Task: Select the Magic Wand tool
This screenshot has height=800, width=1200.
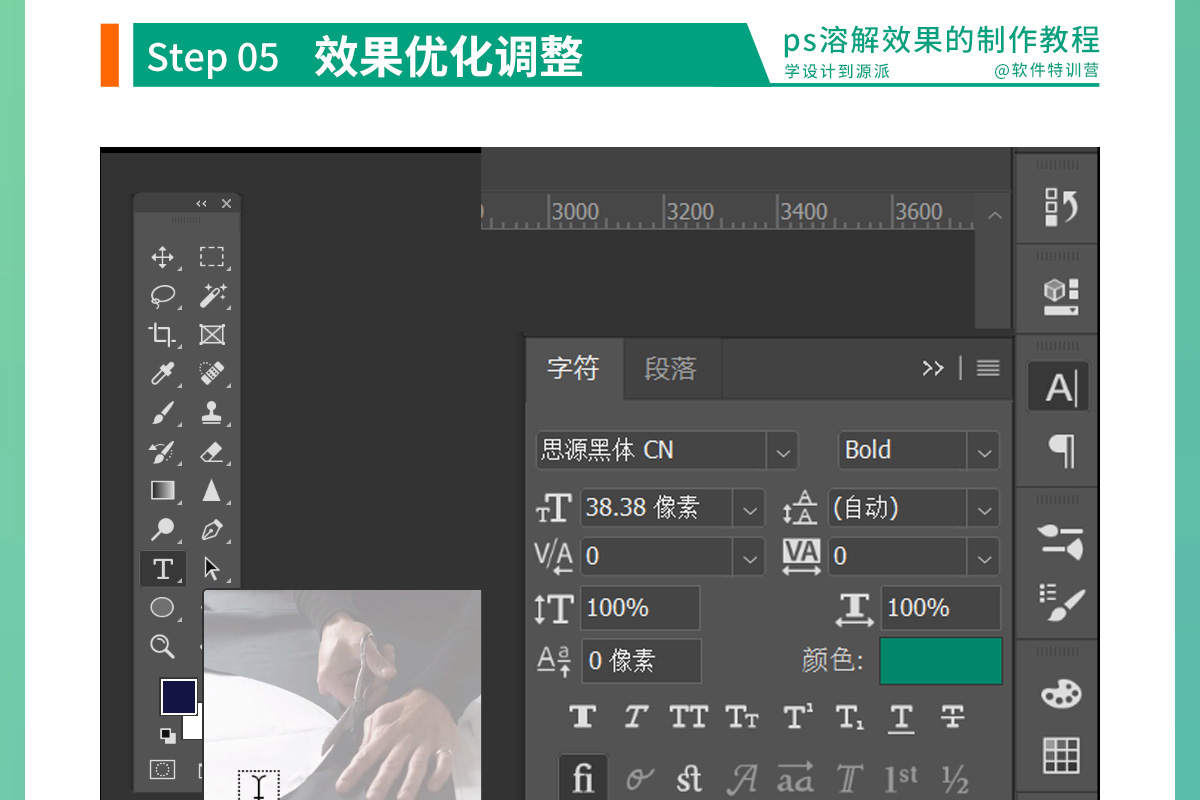Action: [x=211, y=296]
